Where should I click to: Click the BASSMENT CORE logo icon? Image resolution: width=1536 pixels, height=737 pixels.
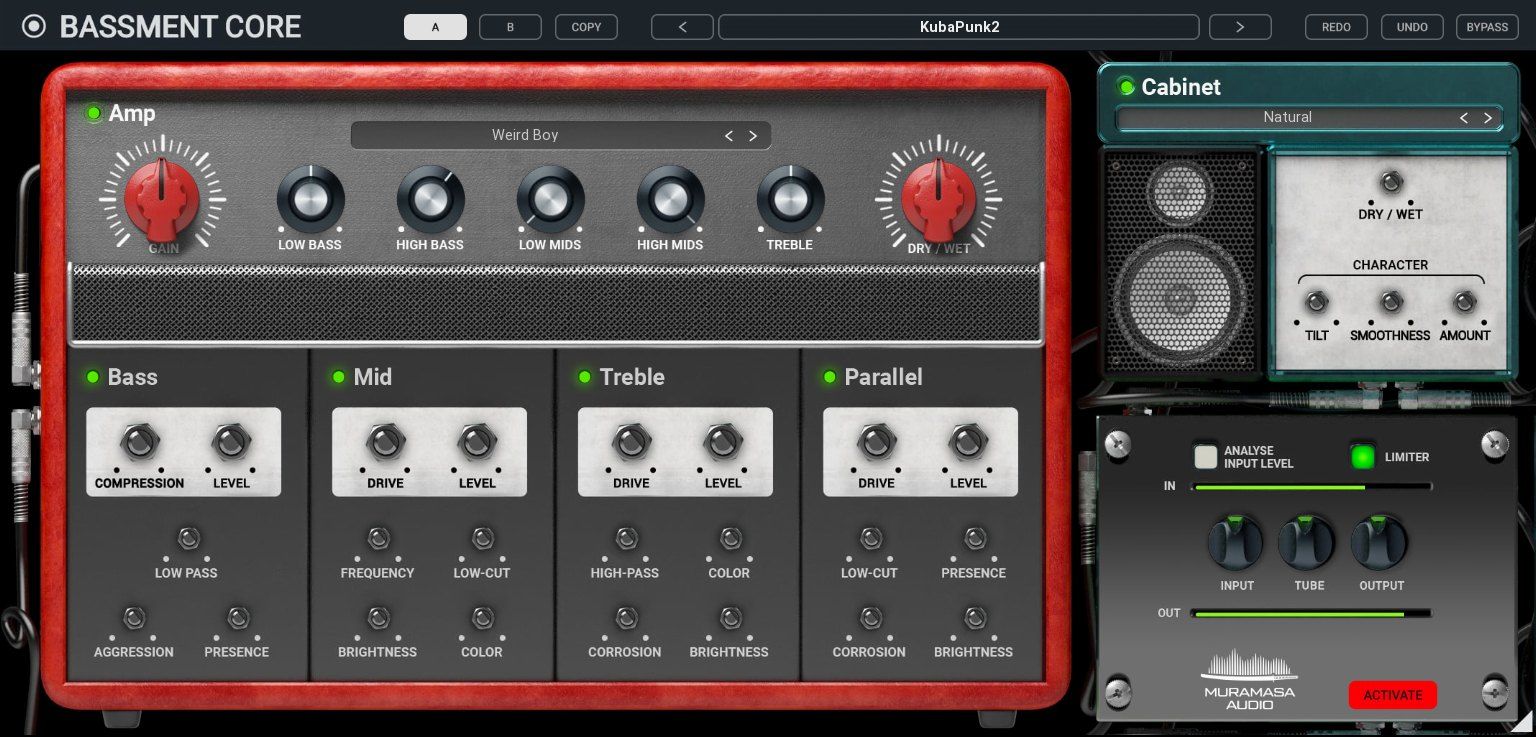click(x=34, y=26)
